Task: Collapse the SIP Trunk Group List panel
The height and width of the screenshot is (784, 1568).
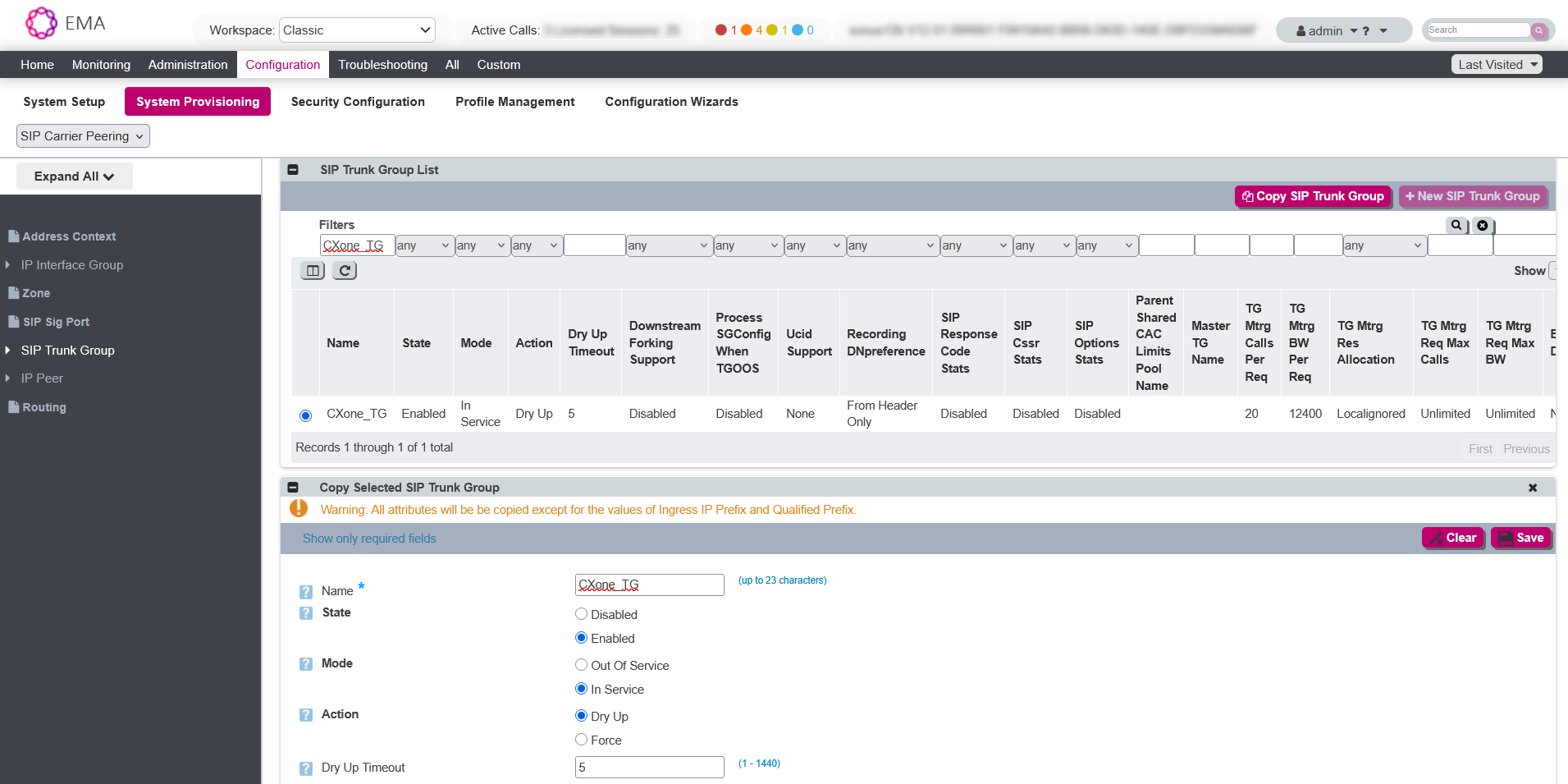Action: click(x=293, y=170)
